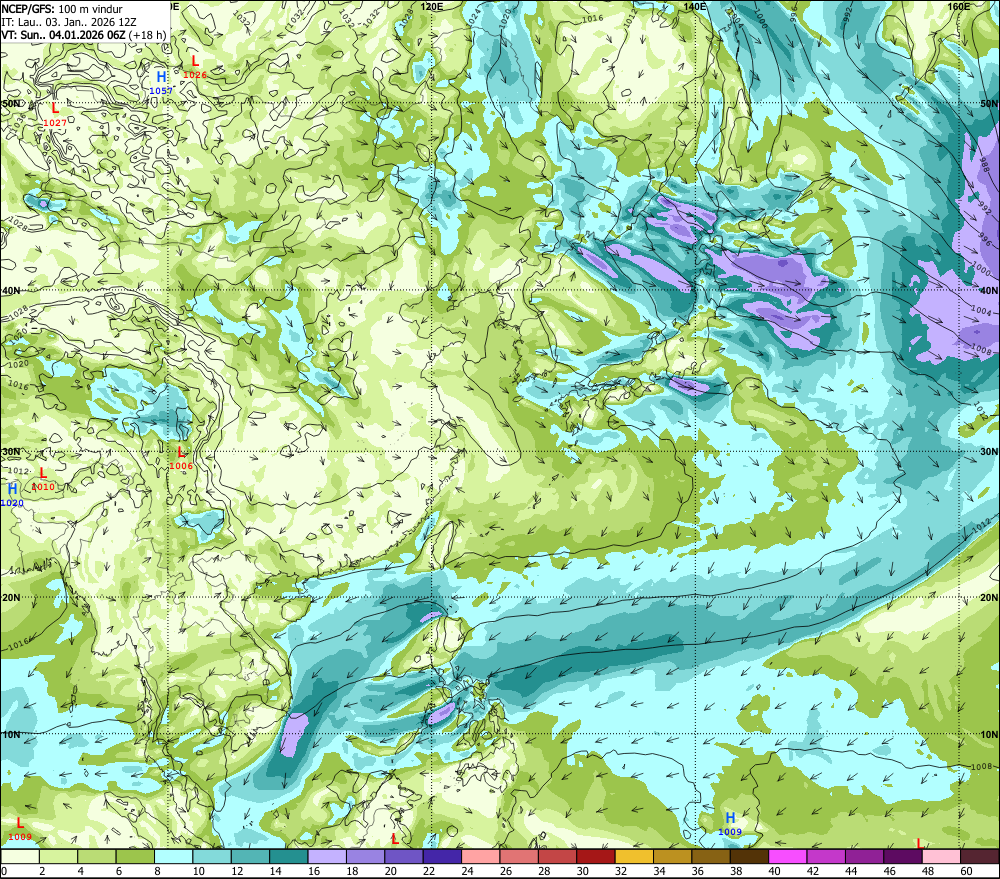Pick the 12–14 teal legend swatch

tap(250, 856)
